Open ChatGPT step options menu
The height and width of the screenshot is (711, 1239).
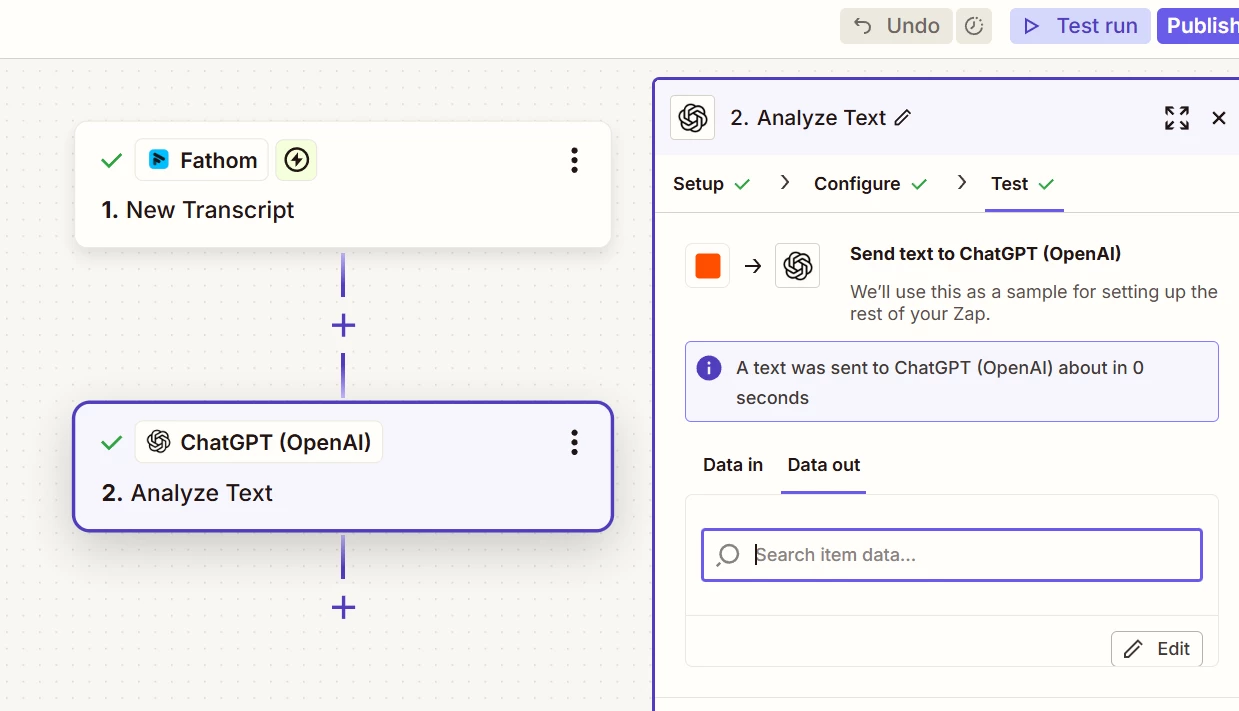coord(574,442)
